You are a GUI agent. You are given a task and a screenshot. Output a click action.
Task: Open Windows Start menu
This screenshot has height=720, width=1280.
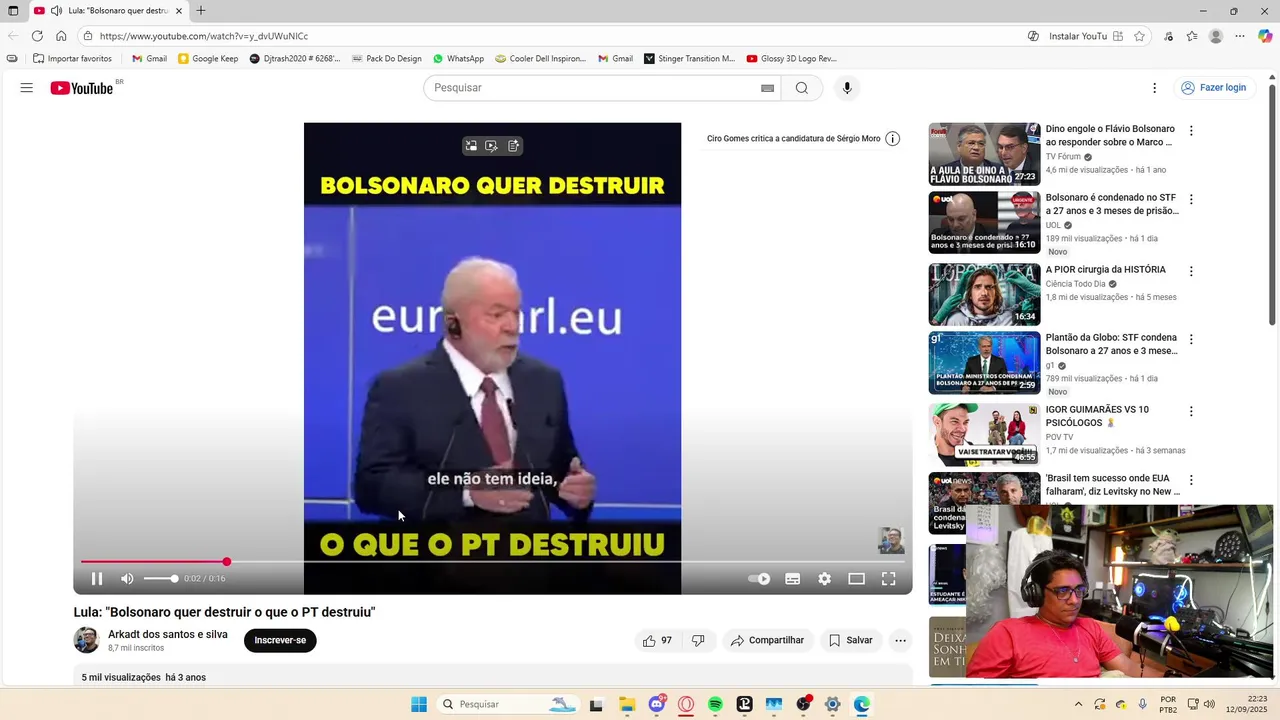click(419, 705)
